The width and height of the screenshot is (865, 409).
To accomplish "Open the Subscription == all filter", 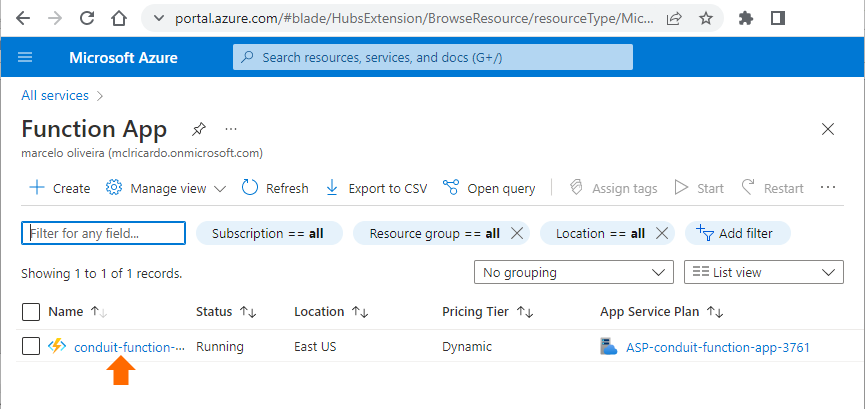I will [x=269, y=233].
